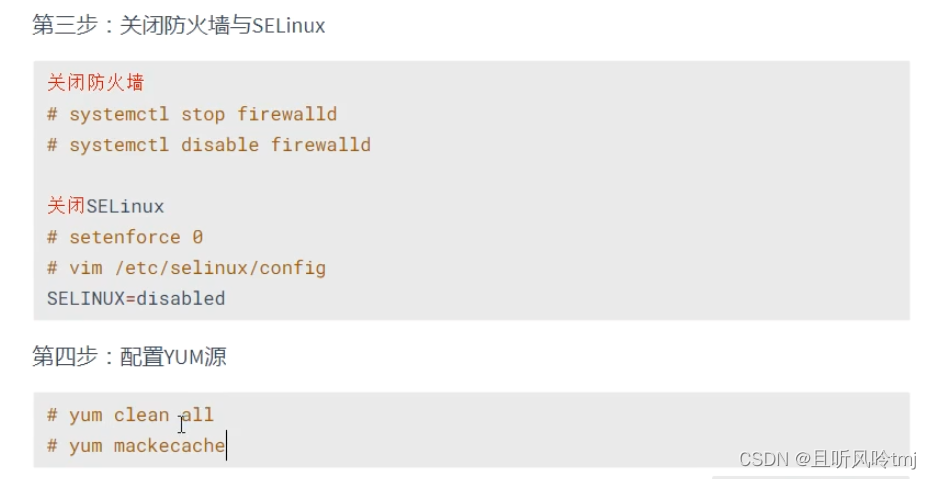Image resolution: width=931 pixels, height=479 pixels.
Task: Click the CSDN @且听风吟tmj watermark
Action: click(825, 459)
